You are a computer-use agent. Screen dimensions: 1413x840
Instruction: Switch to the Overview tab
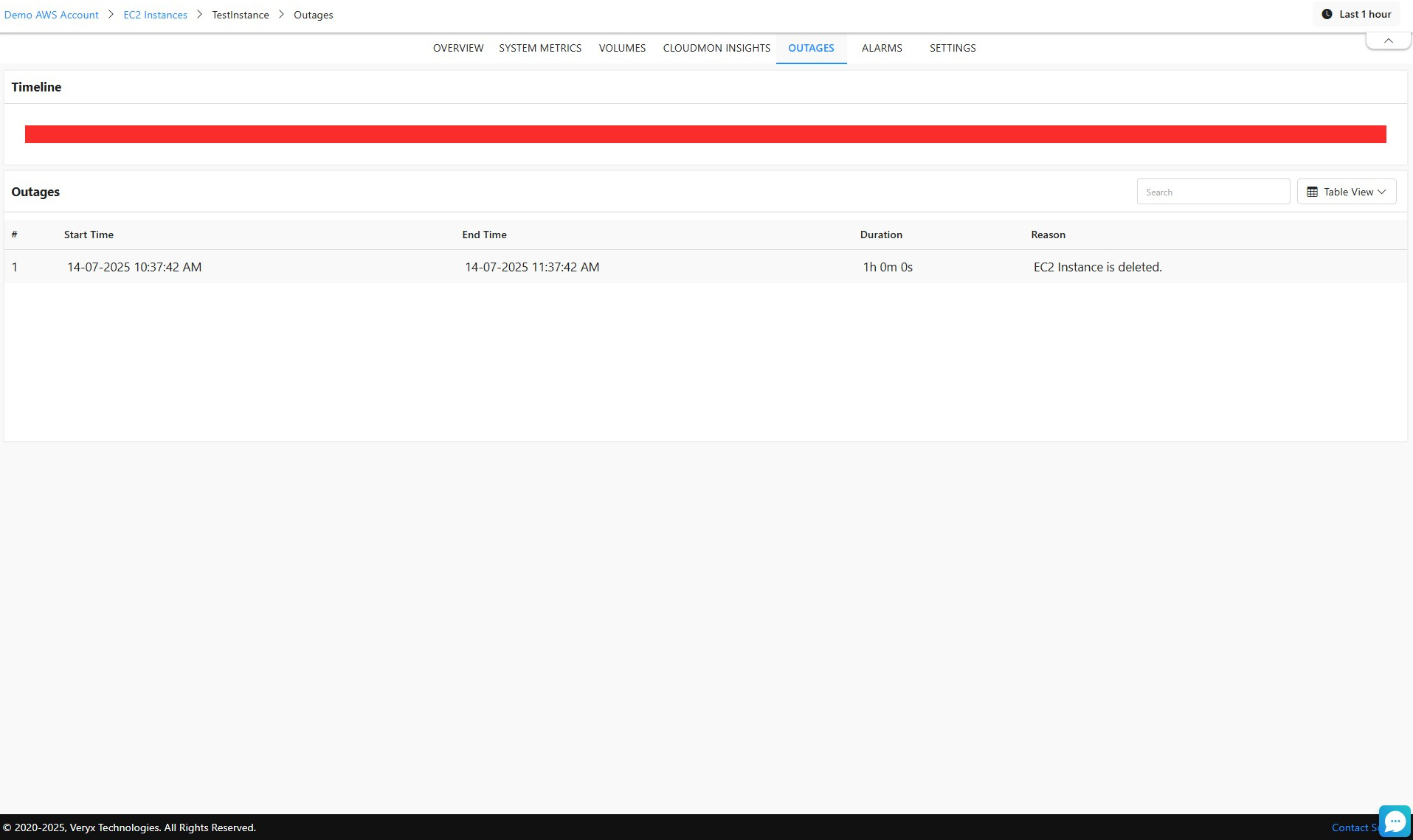click(x=457, y=48)
